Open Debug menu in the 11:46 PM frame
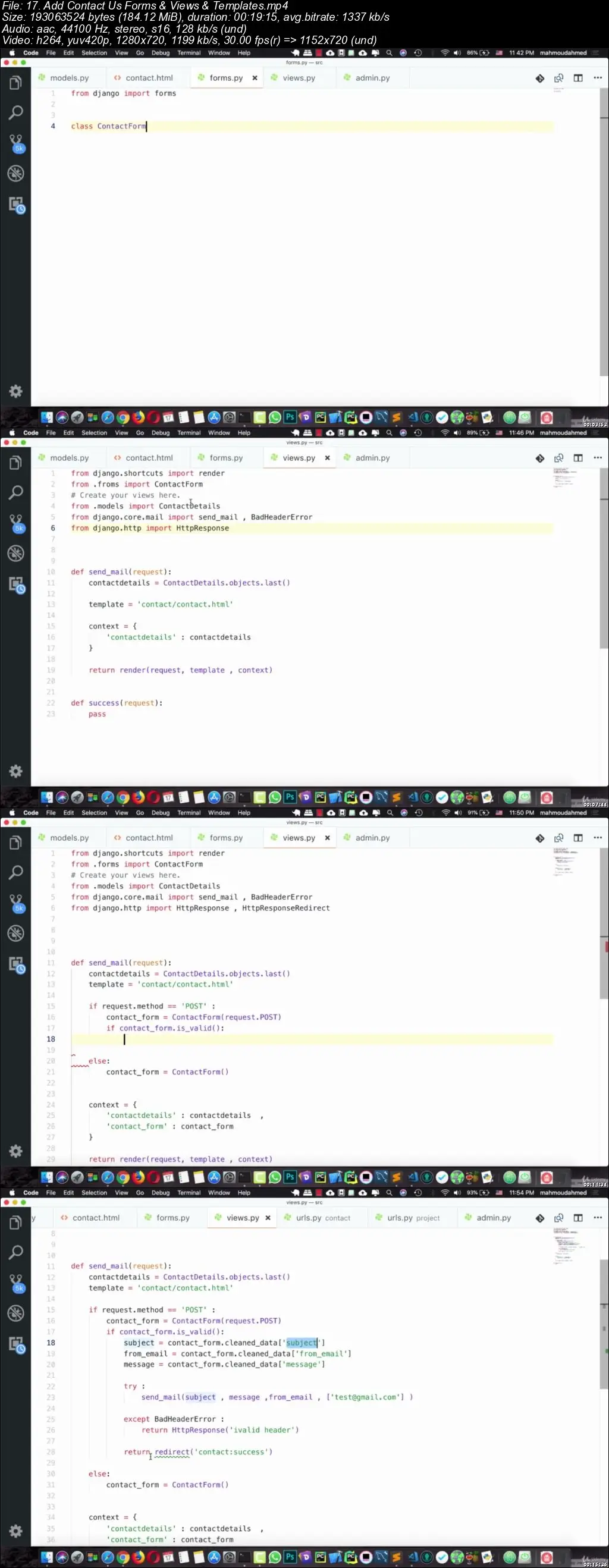This screenshot has width=609, height=1568. 161,433
